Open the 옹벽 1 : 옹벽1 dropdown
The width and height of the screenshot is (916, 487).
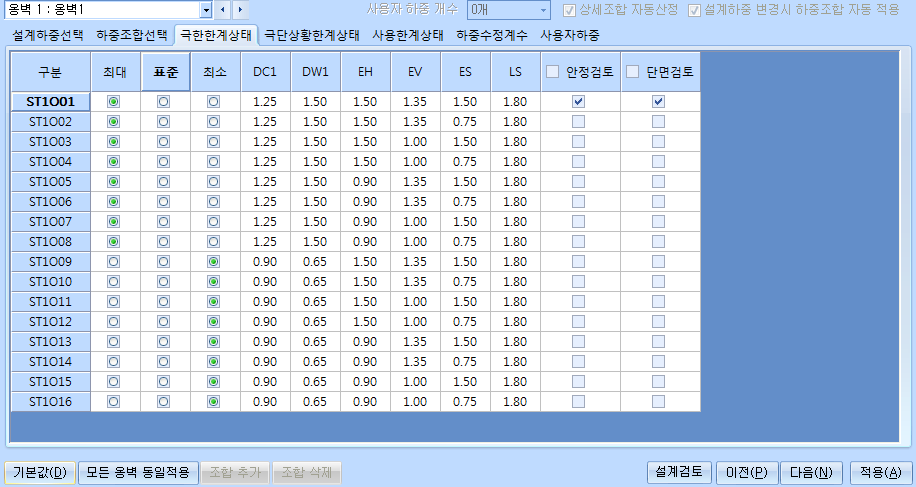point(205,10)
